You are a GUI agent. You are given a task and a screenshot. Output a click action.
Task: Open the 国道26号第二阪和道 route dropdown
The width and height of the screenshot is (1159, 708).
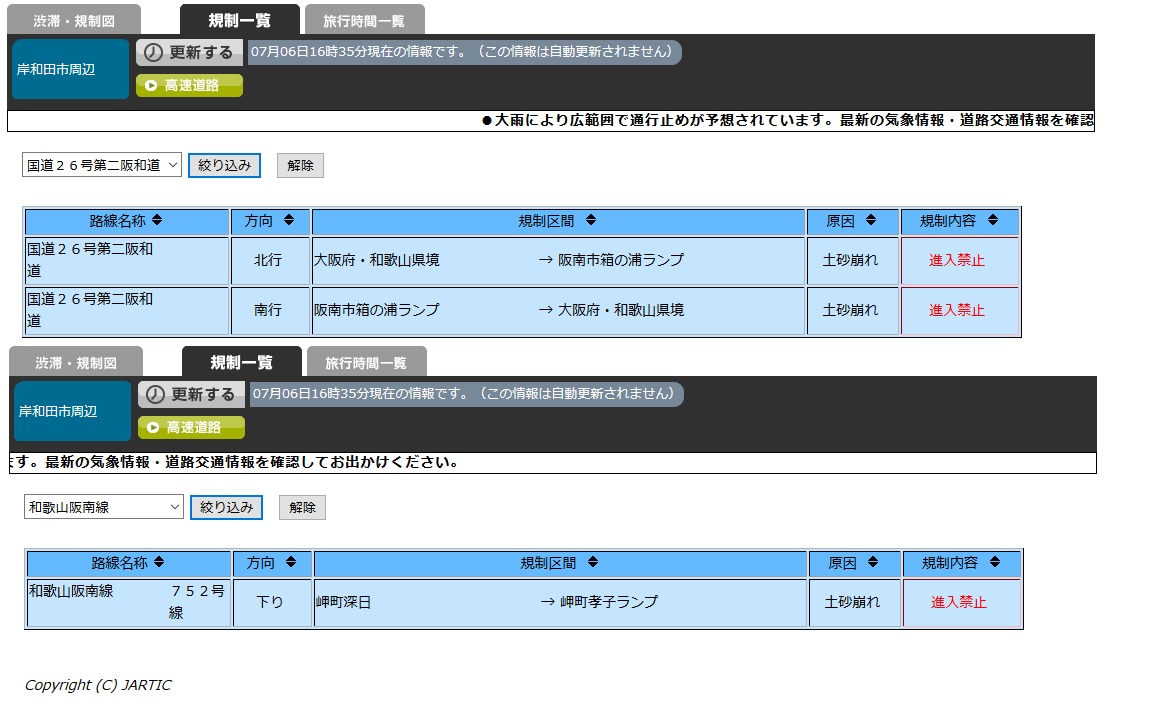[102, 165]
